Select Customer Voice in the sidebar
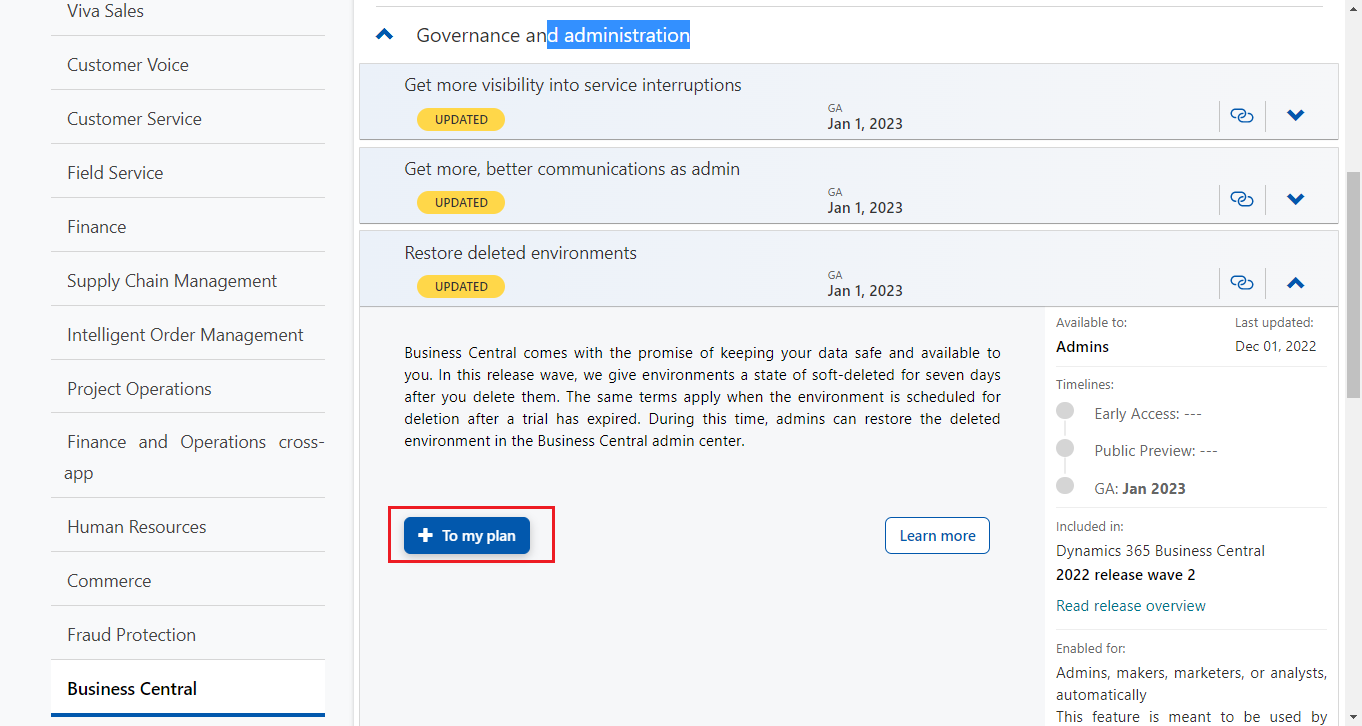This screenshot has width=1362, height=726. (x=127, y=64)
